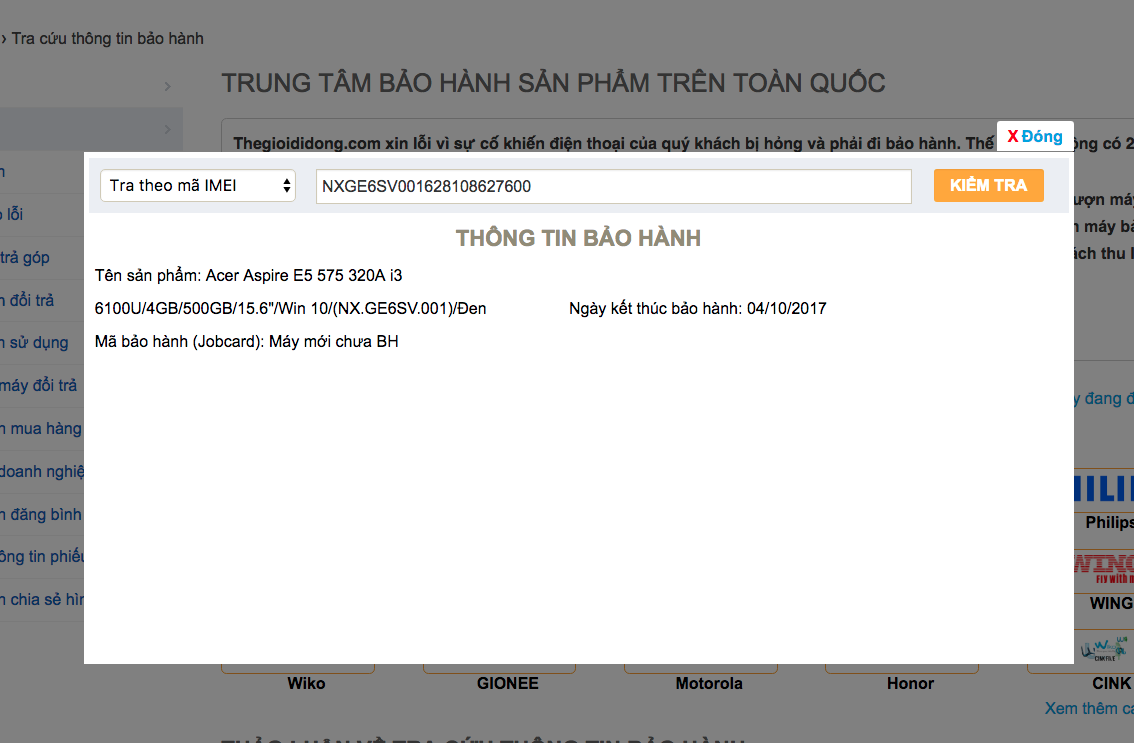Open the 'trả góp' sidebar item
The height and width of the screenshot is (743, 1134).
25,258
